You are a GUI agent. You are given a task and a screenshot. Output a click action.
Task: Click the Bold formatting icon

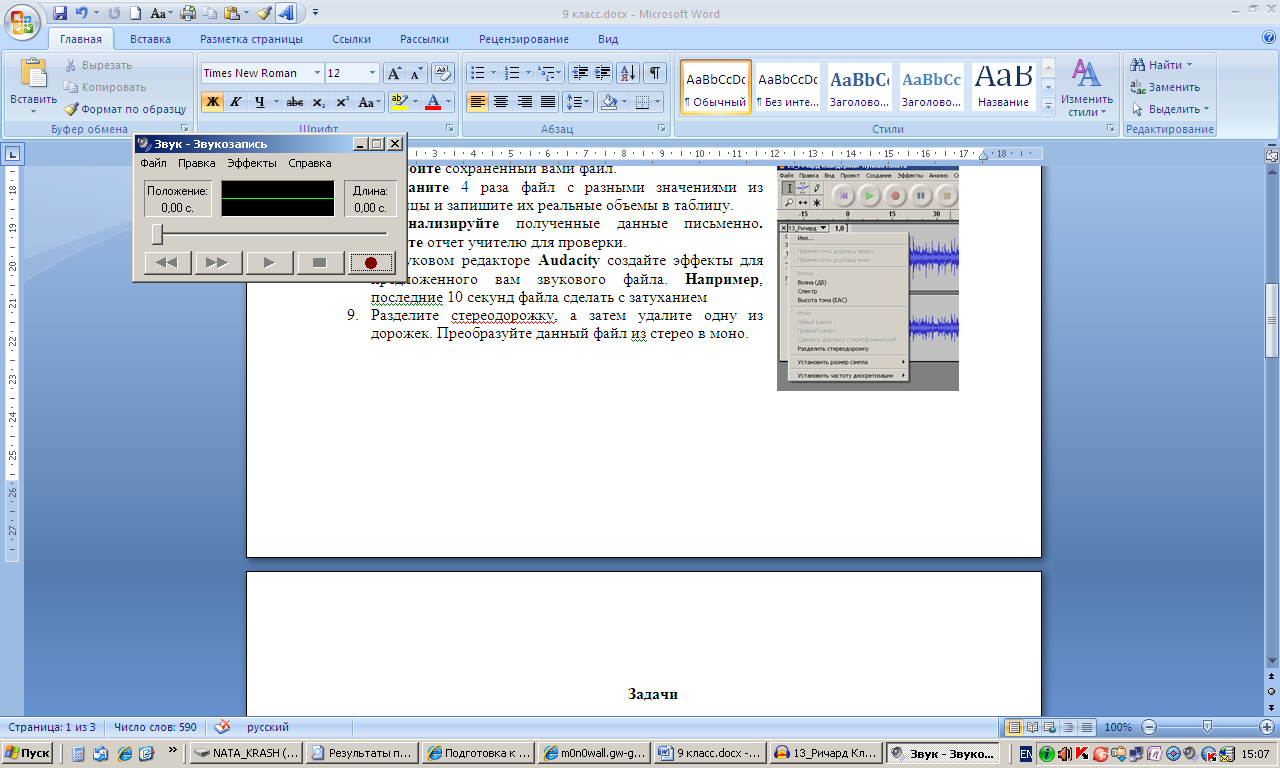pyautogui.click(x=212, y=102)
